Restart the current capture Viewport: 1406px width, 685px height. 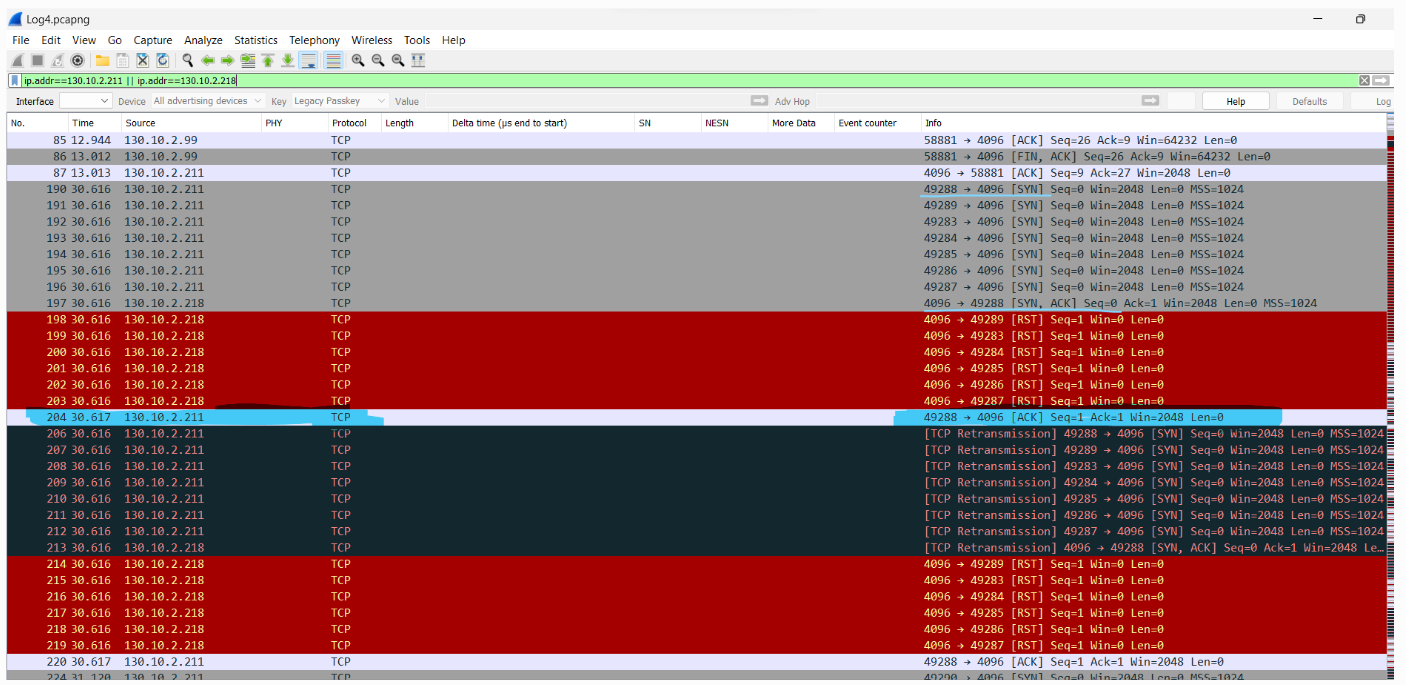click(57, 60)
